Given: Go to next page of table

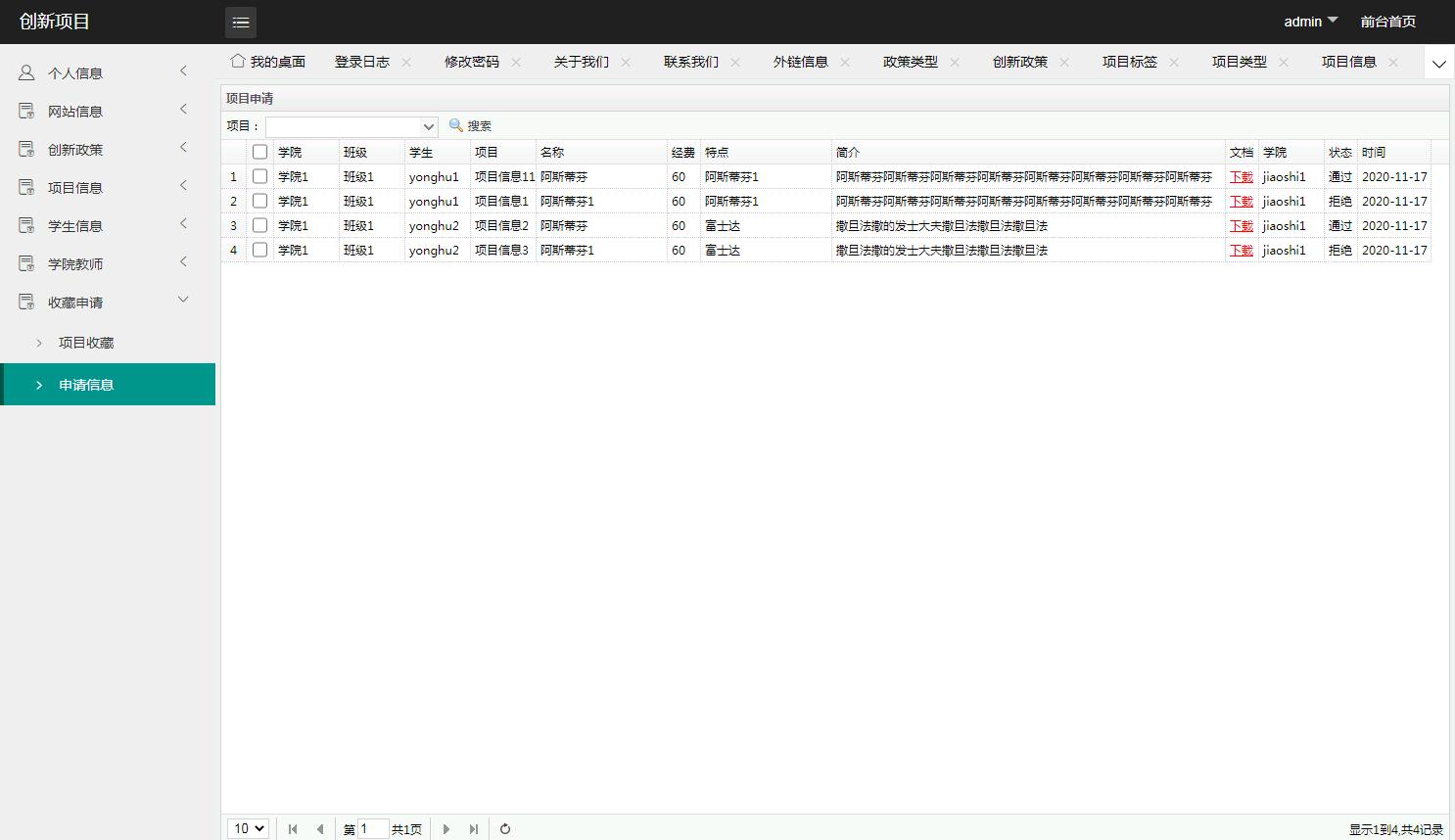Looking at the screenshot, I should [x=446, y=829].
